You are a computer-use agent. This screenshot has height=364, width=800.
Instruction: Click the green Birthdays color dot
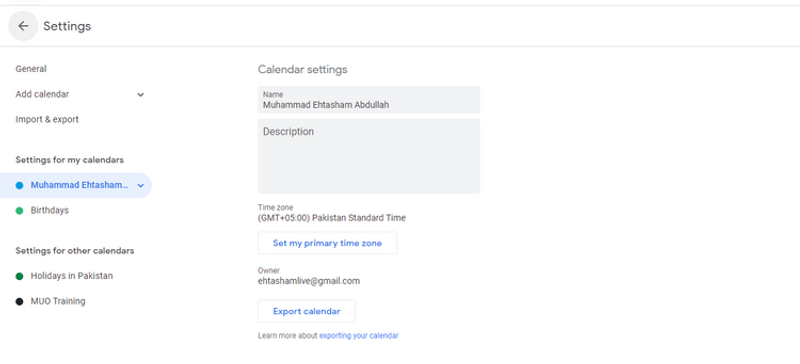19,210
